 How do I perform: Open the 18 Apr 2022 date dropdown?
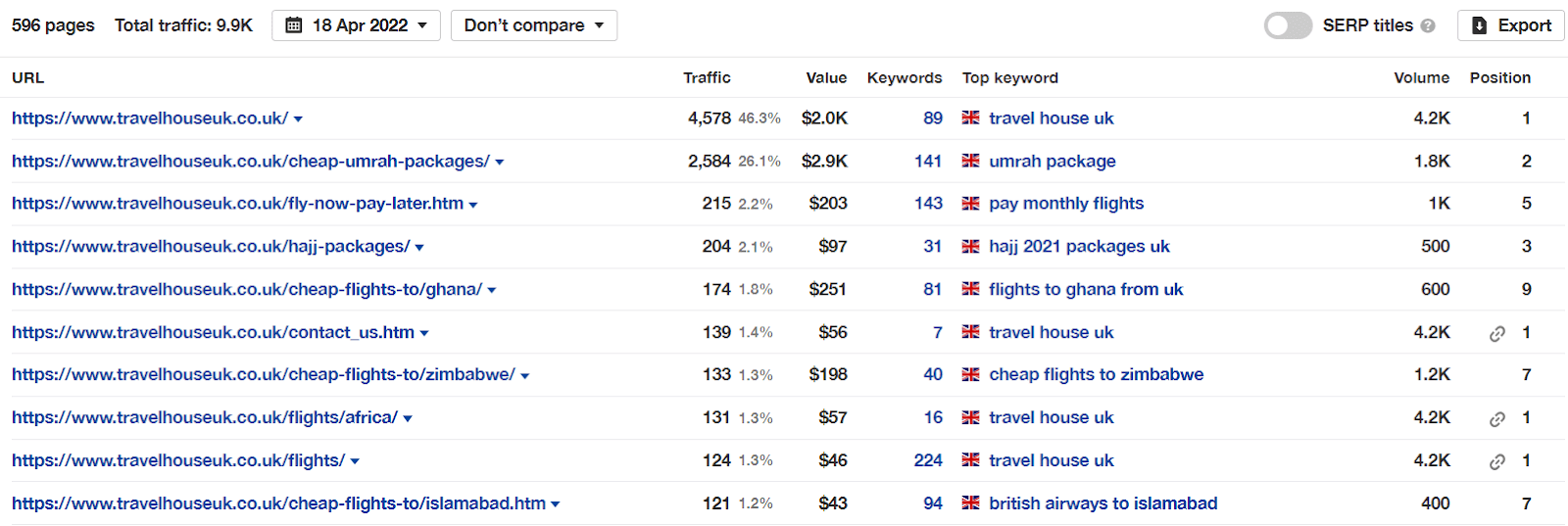pos(356,25)
